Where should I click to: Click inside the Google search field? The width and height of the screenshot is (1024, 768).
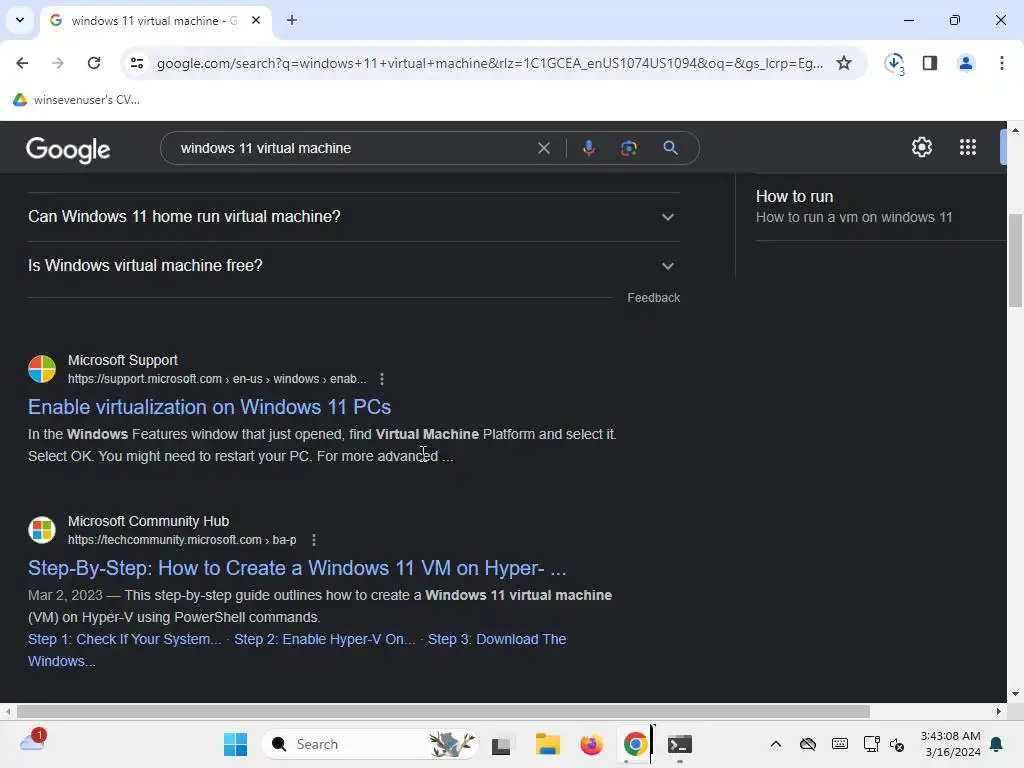click(x=353, y=148)
